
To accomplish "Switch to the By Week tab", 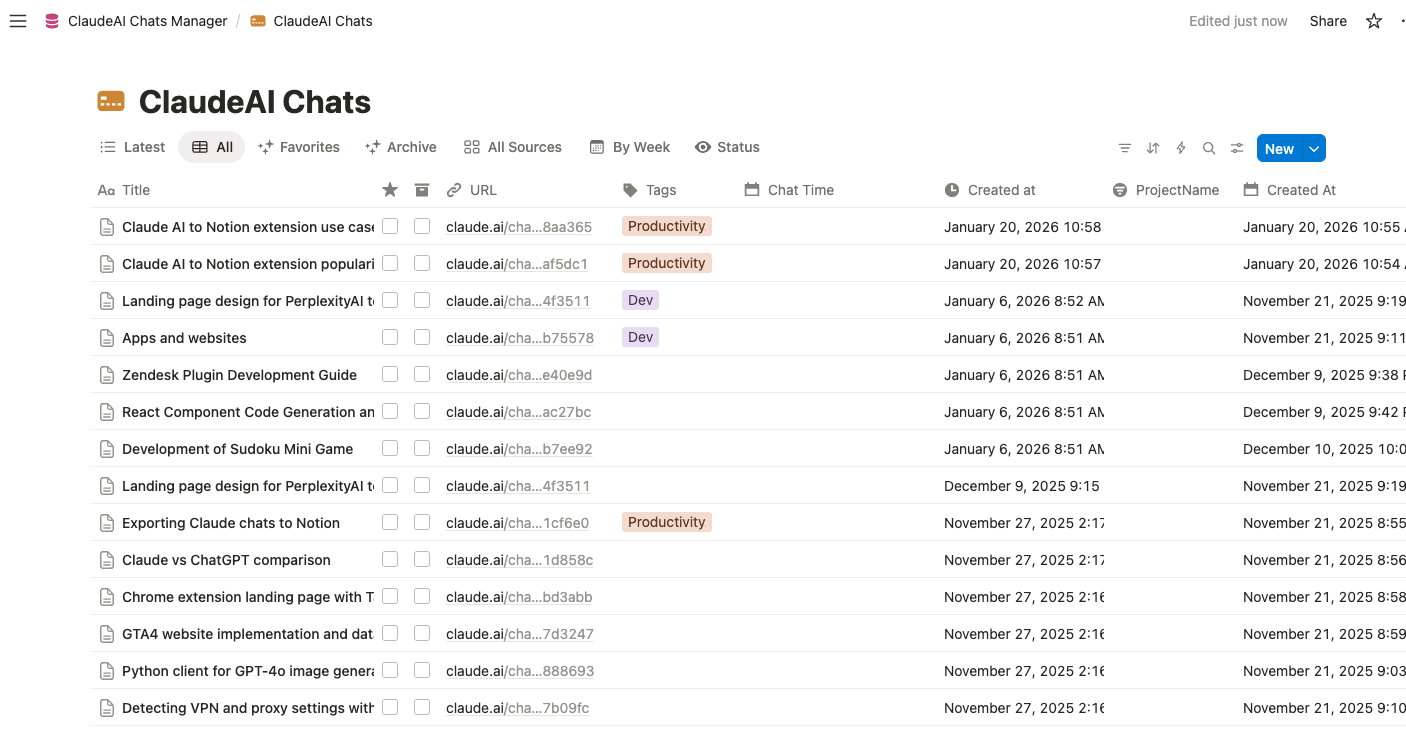I will click(x=630, y=147).
